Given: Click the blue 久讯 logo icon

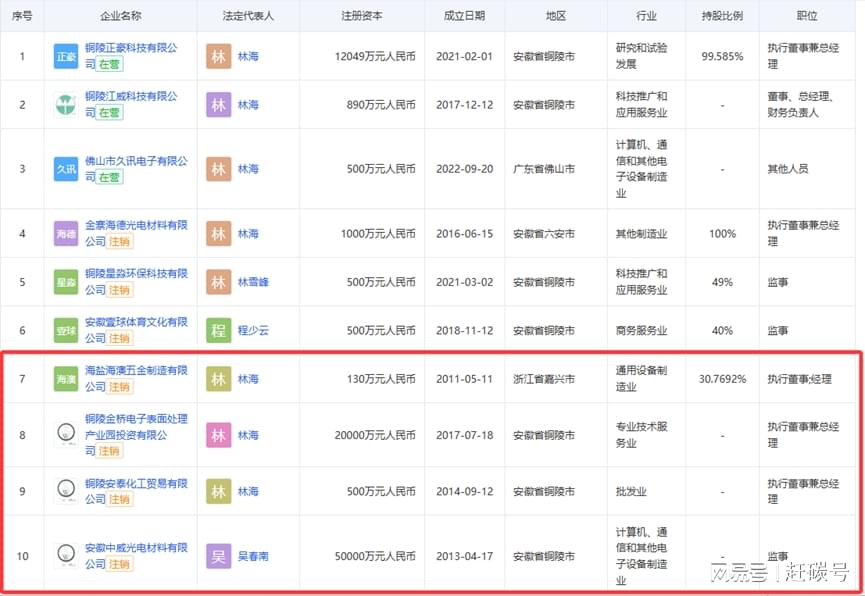Looking at the screenshot, I should [x=66, y=169].
